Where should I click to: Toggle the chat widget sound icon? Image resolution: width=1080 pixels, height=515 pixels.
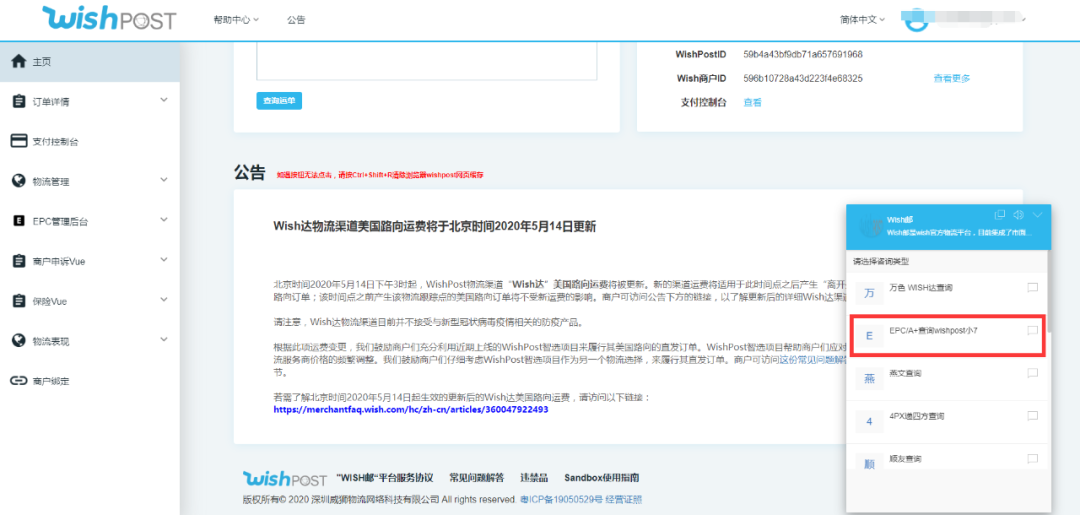[1019, 215]
